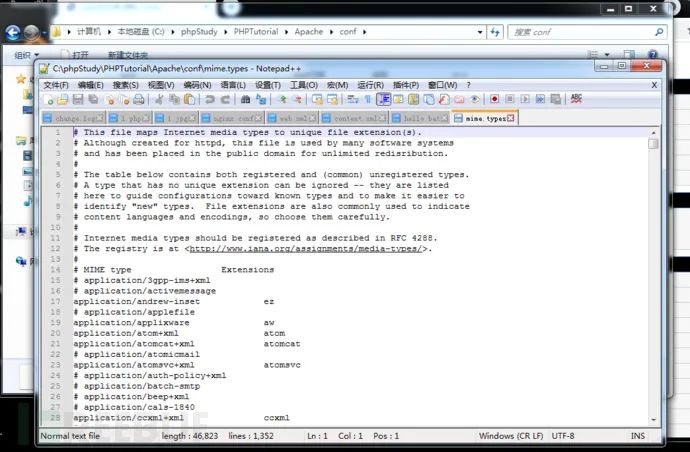
Task: Open the Define your language icon
Action: coord(398,99)
